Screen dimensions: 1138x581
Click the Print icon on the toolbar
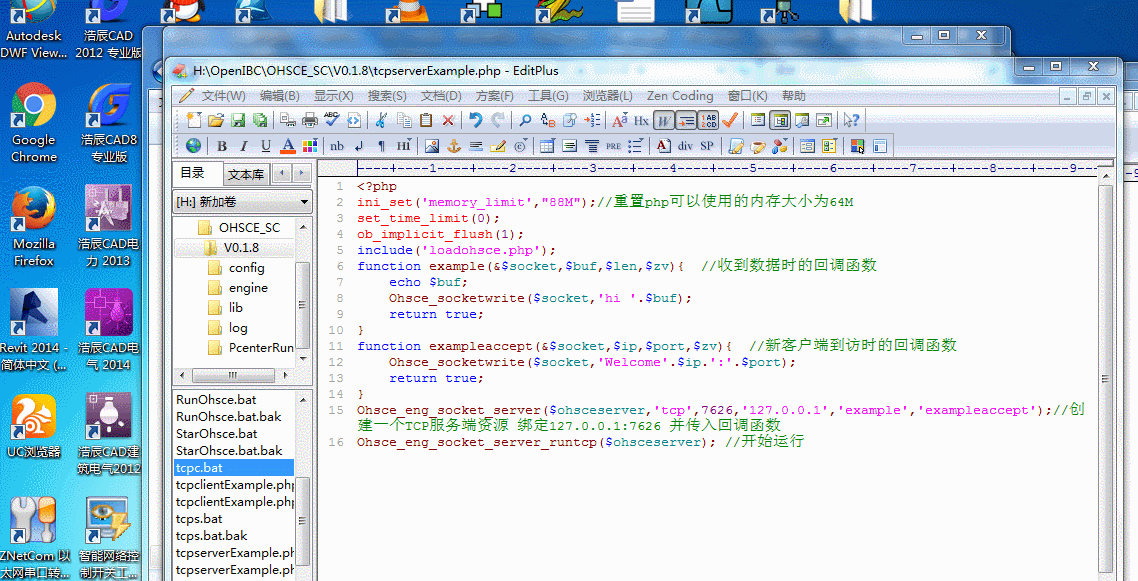point(309,119)
